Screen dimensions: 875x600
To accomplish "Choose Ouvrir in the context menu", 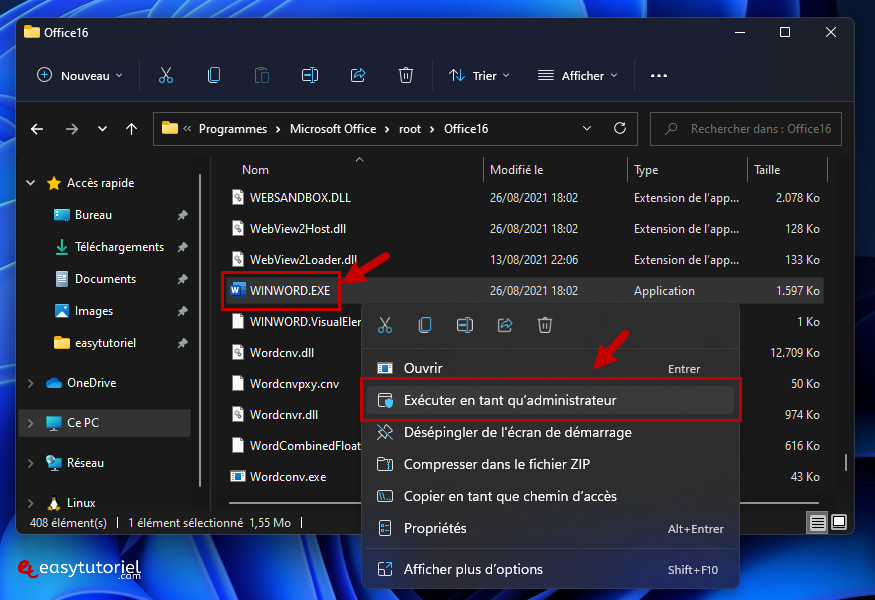I will click(x=550, y=368).
